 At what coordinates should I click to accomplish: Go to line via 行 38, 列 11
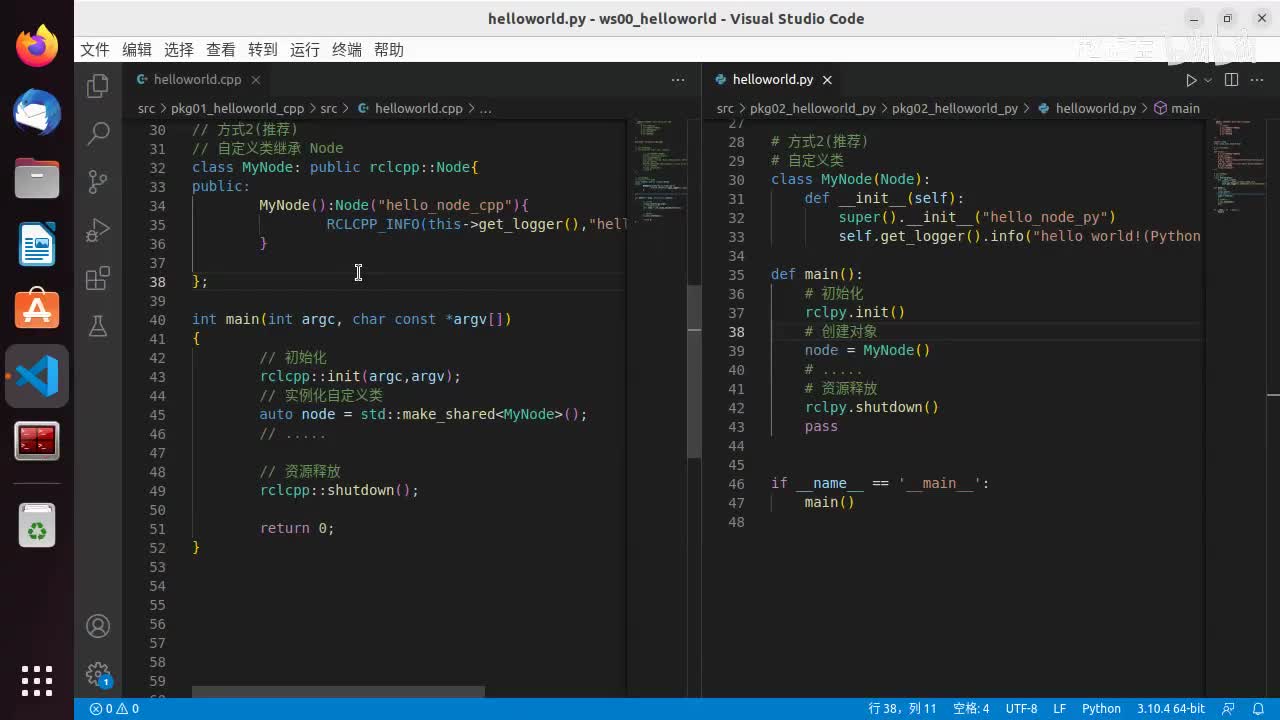[x=903, y=709]
